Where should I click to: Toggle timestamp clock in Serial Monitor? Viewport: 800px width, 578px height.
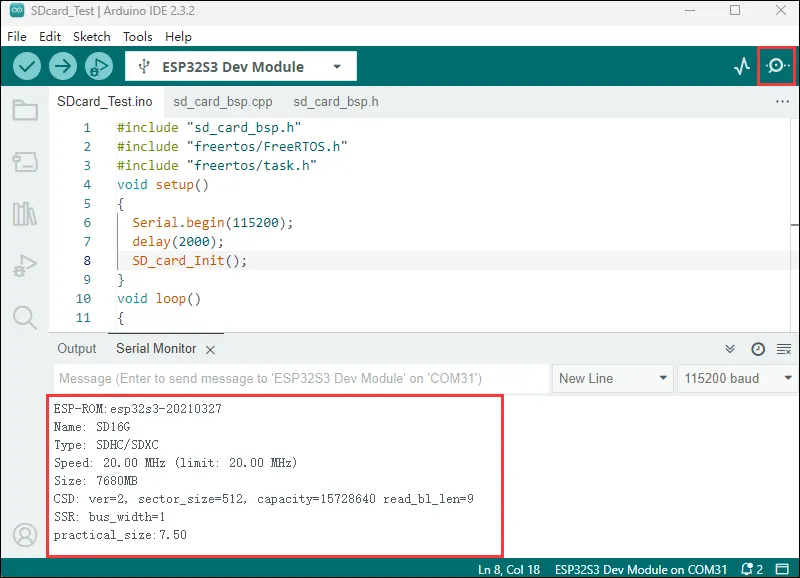coord(758,349)
